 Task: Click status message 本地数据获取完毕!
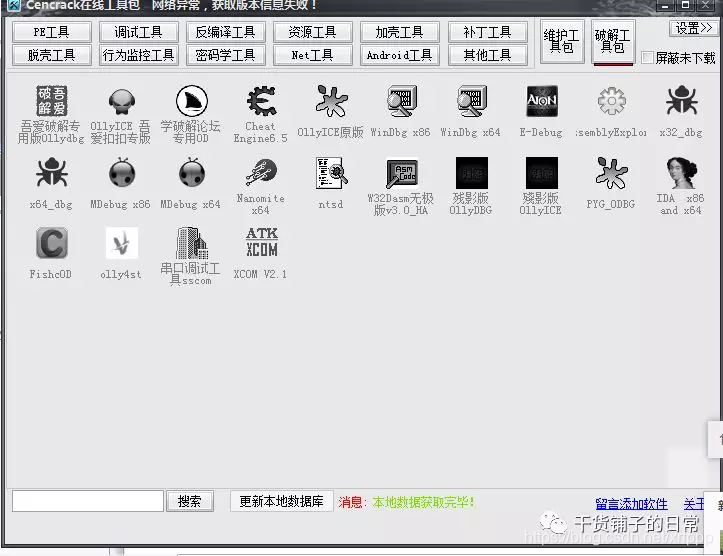[x=423, y=502]
